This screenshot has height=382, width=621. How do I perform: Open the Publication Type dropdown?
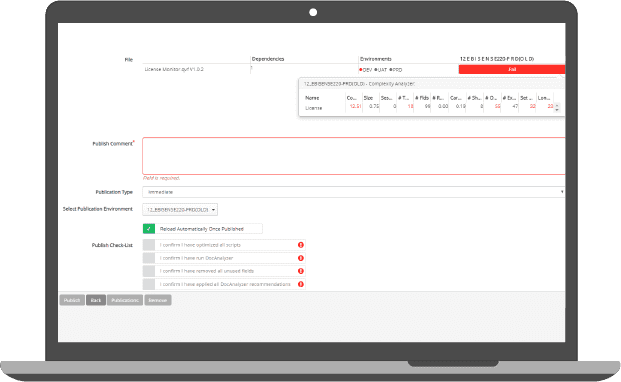[x=353, y=192]
